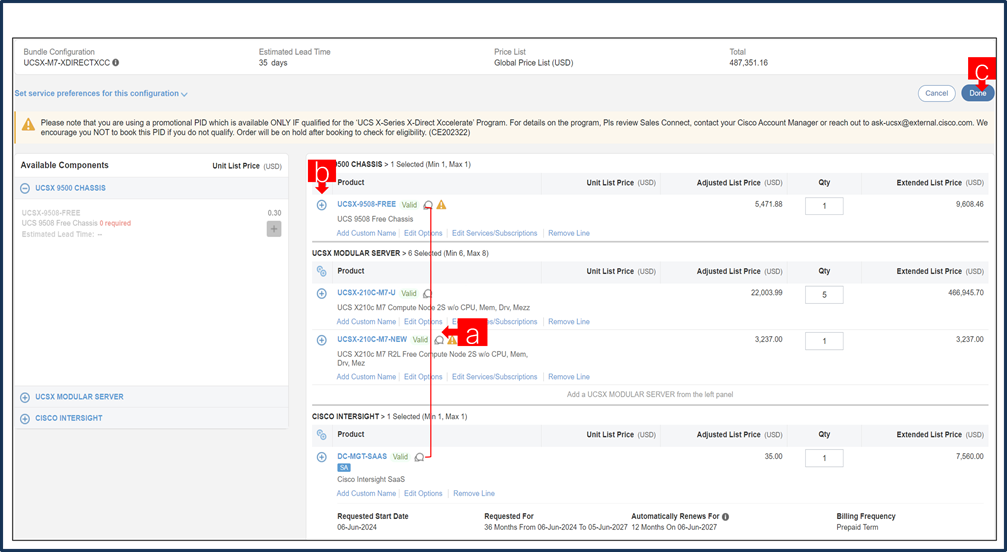1007x552 pixels.
Task: Add Custom Name for UCSX-9508-FREE
Action: pyautogui.click(x=366, y=233)
